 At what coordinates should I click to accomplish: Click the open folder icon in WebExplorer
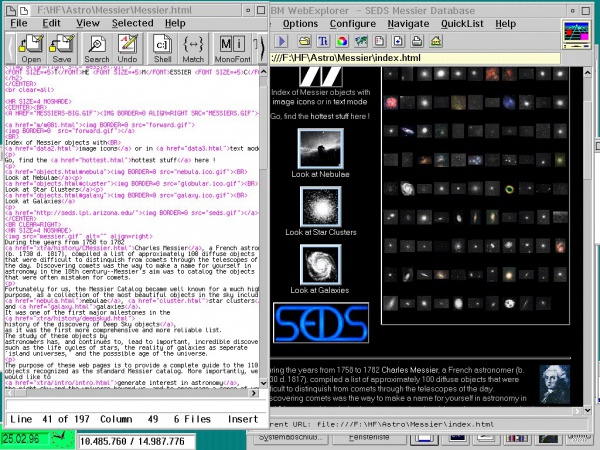pos(304,41)
